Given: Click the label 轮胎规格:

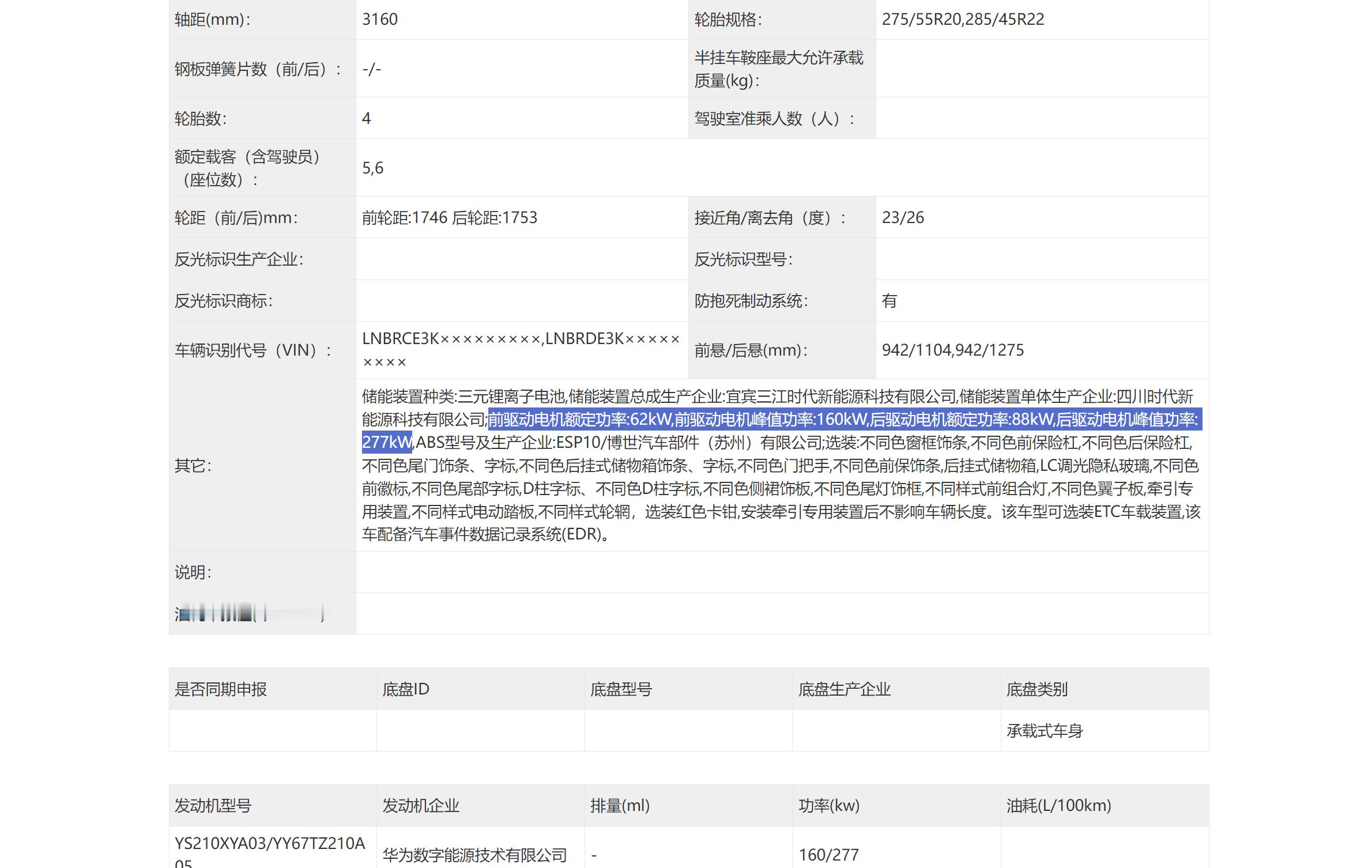Looking at the screenshot, I should tap(728, 19).
